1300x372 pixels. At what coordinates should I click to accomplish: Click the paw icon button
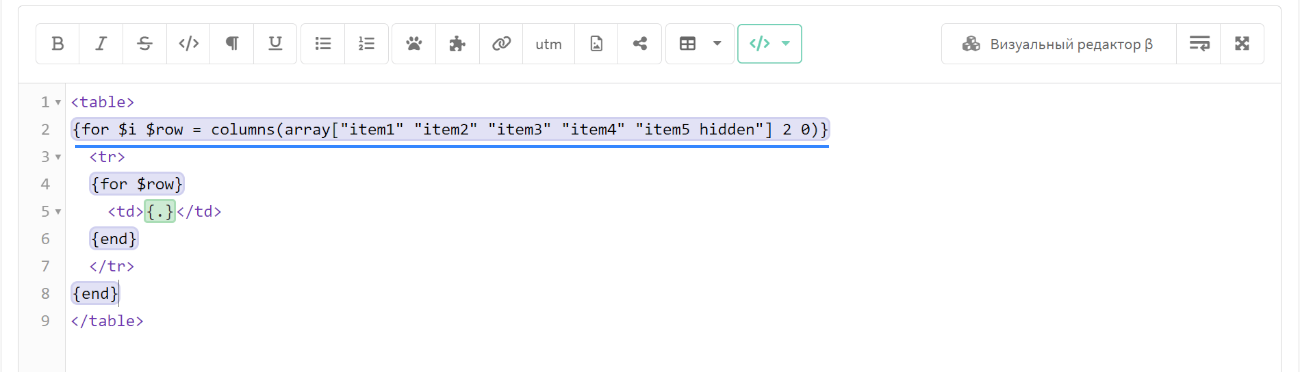[x=414, y=44]
